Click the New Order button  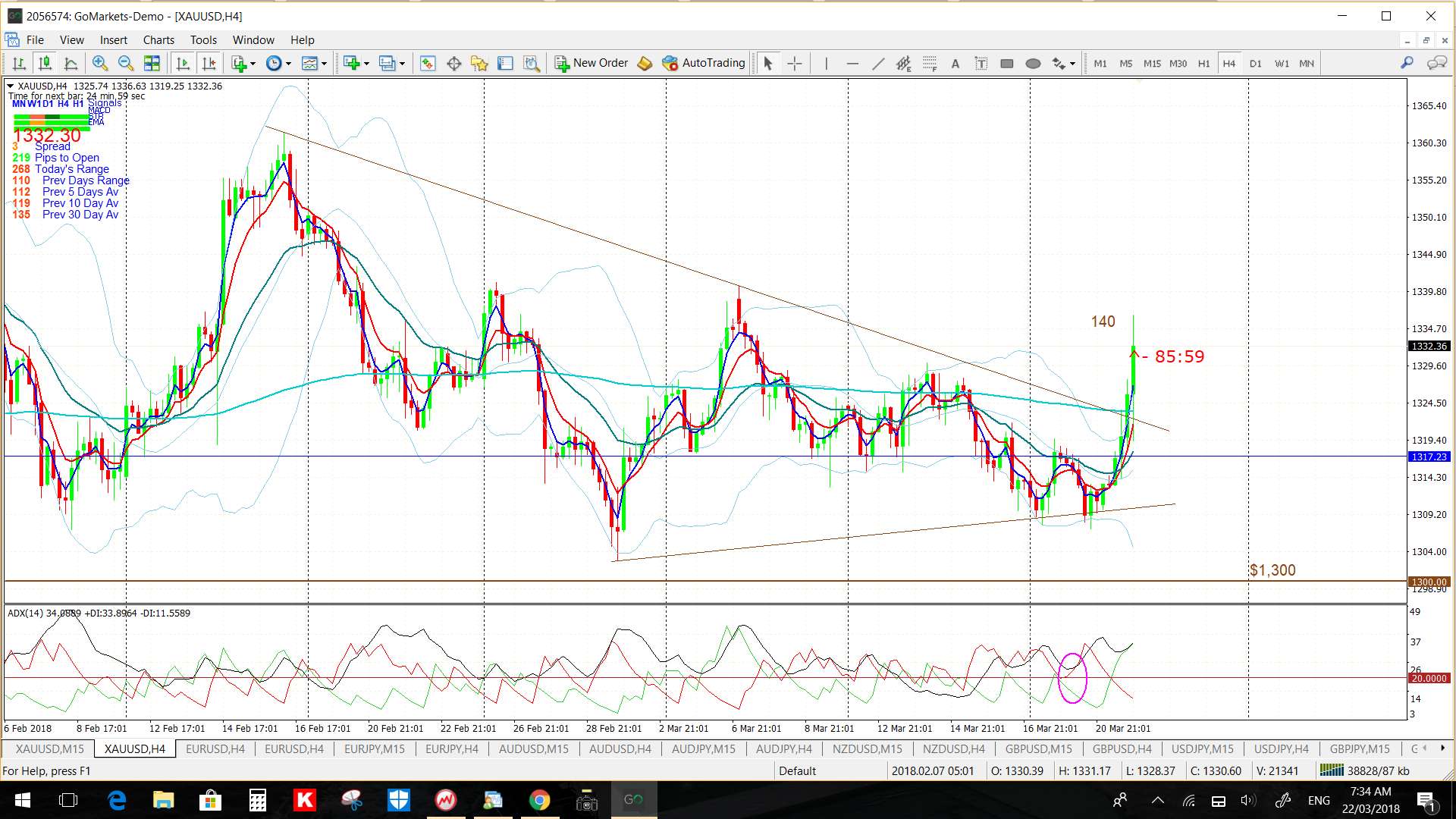[591, 63]
